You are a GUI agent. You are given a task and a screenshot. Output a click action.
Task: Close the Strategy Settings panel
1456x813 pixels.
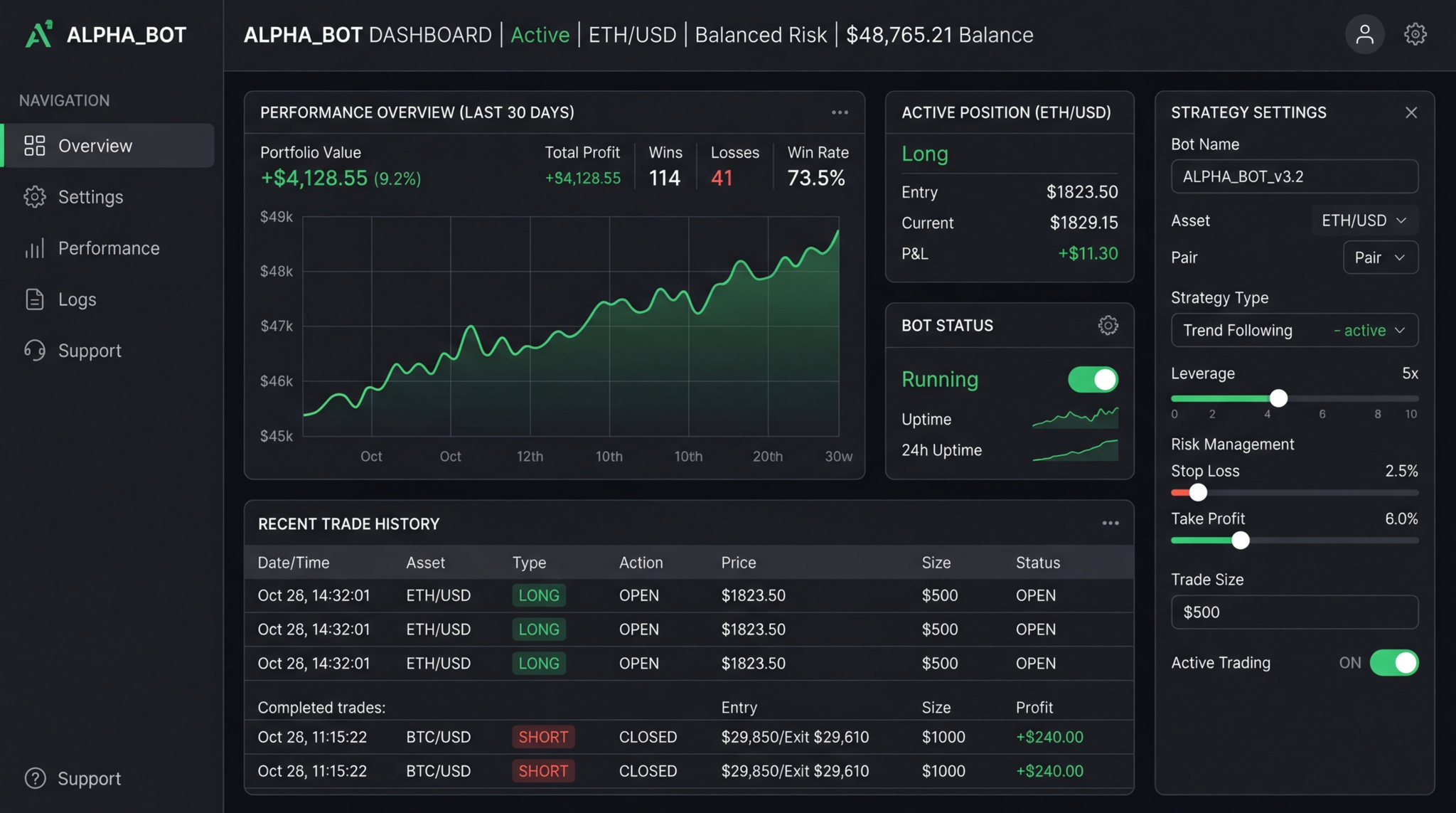tap(1410, 112)
